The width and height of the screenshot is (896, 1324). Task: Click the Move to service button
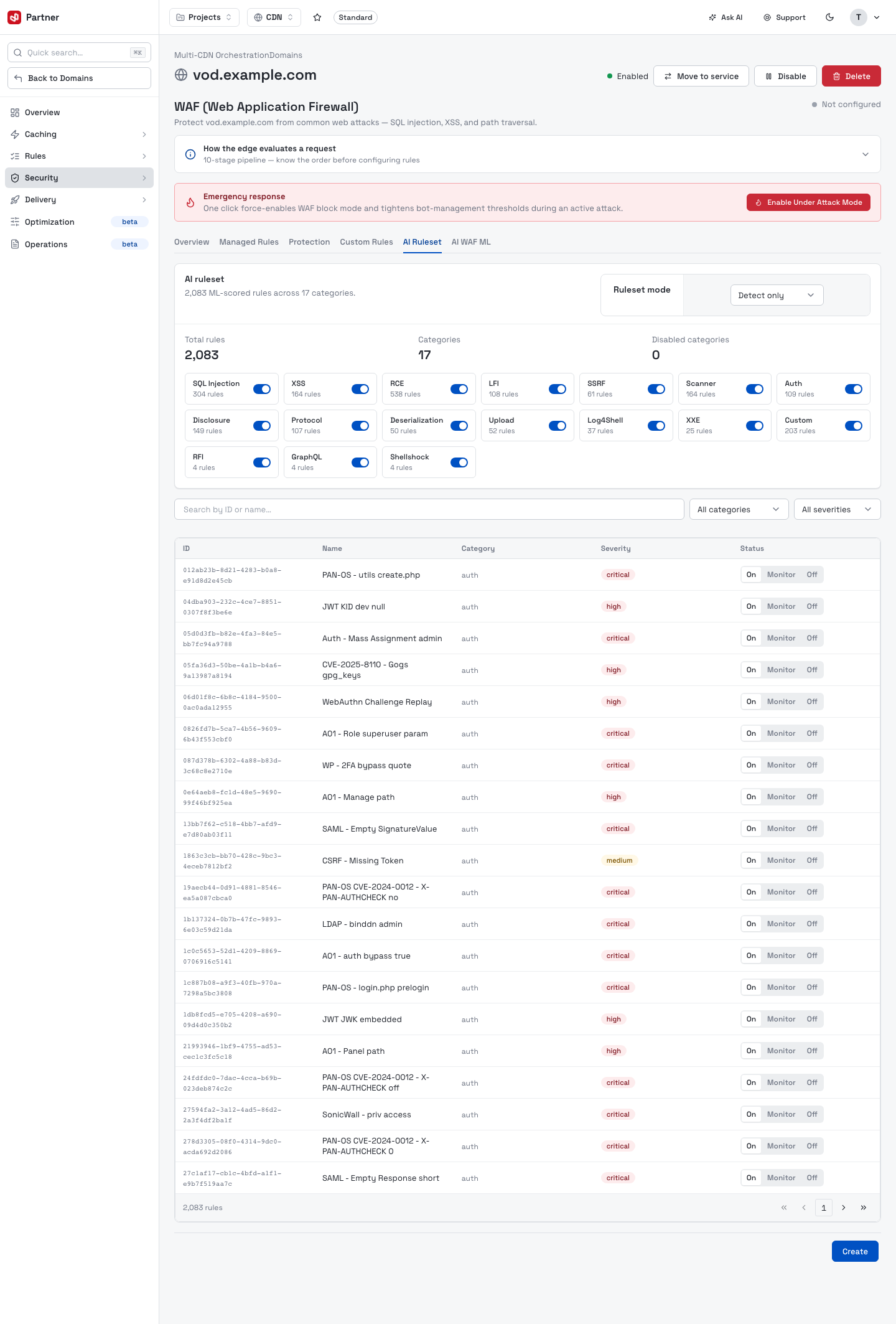(701, 76)
